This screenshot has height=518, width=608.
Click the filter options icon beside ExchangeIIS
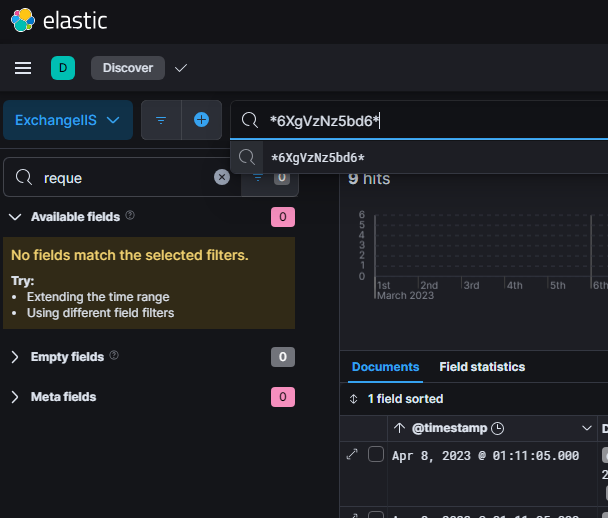(x=161, y=120)
